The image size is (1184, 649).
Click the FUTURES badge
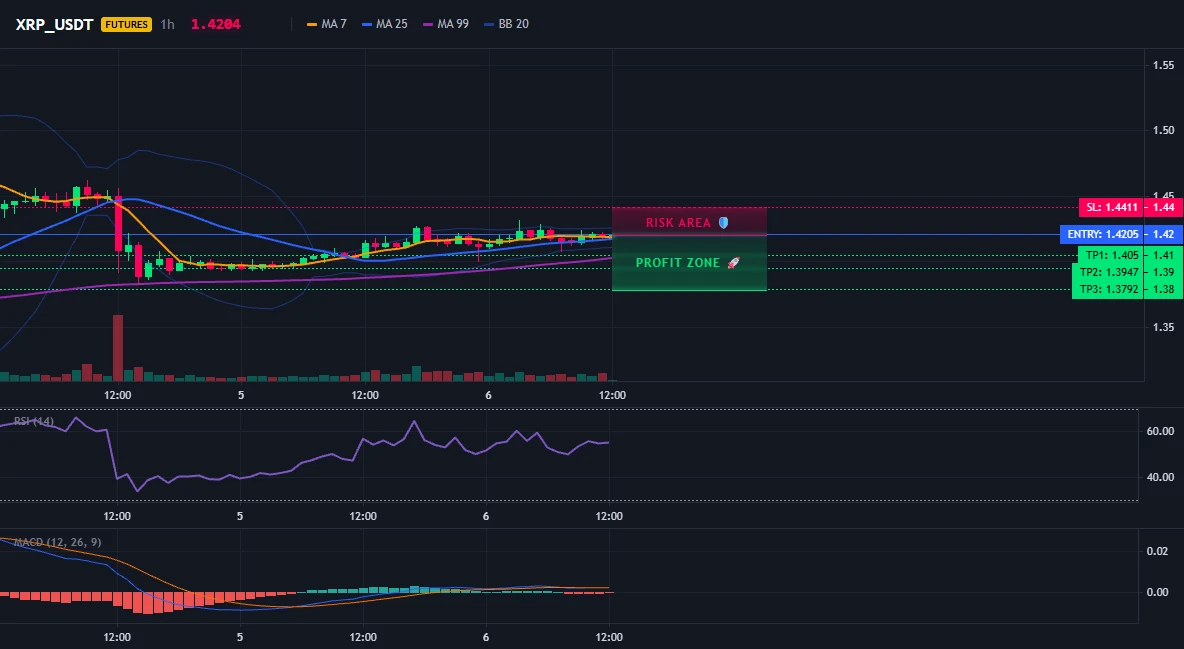(x=126, y=24)
